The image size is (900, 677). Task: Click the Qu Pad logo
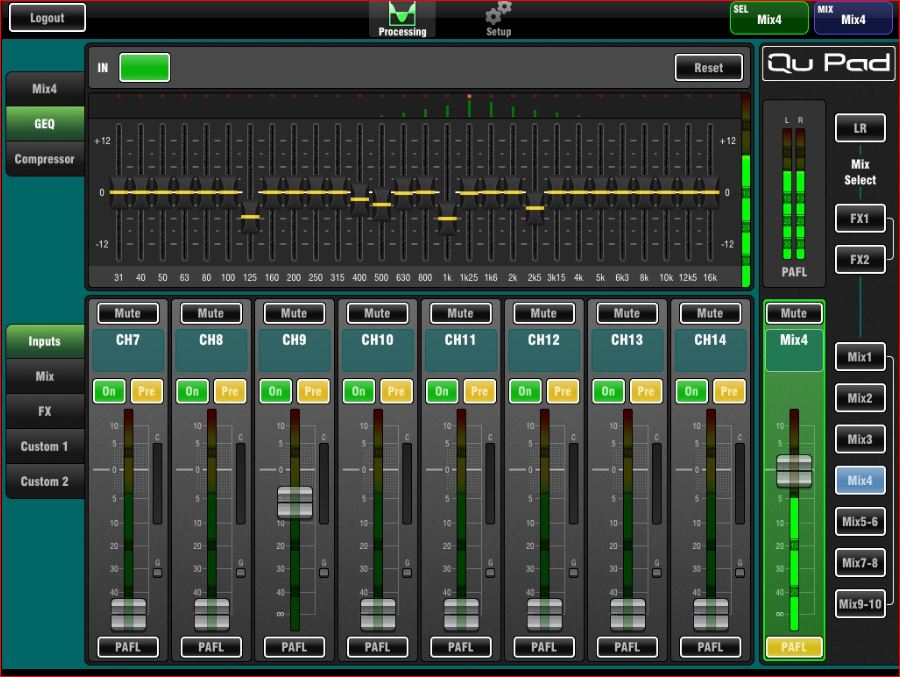pos(828,63)
